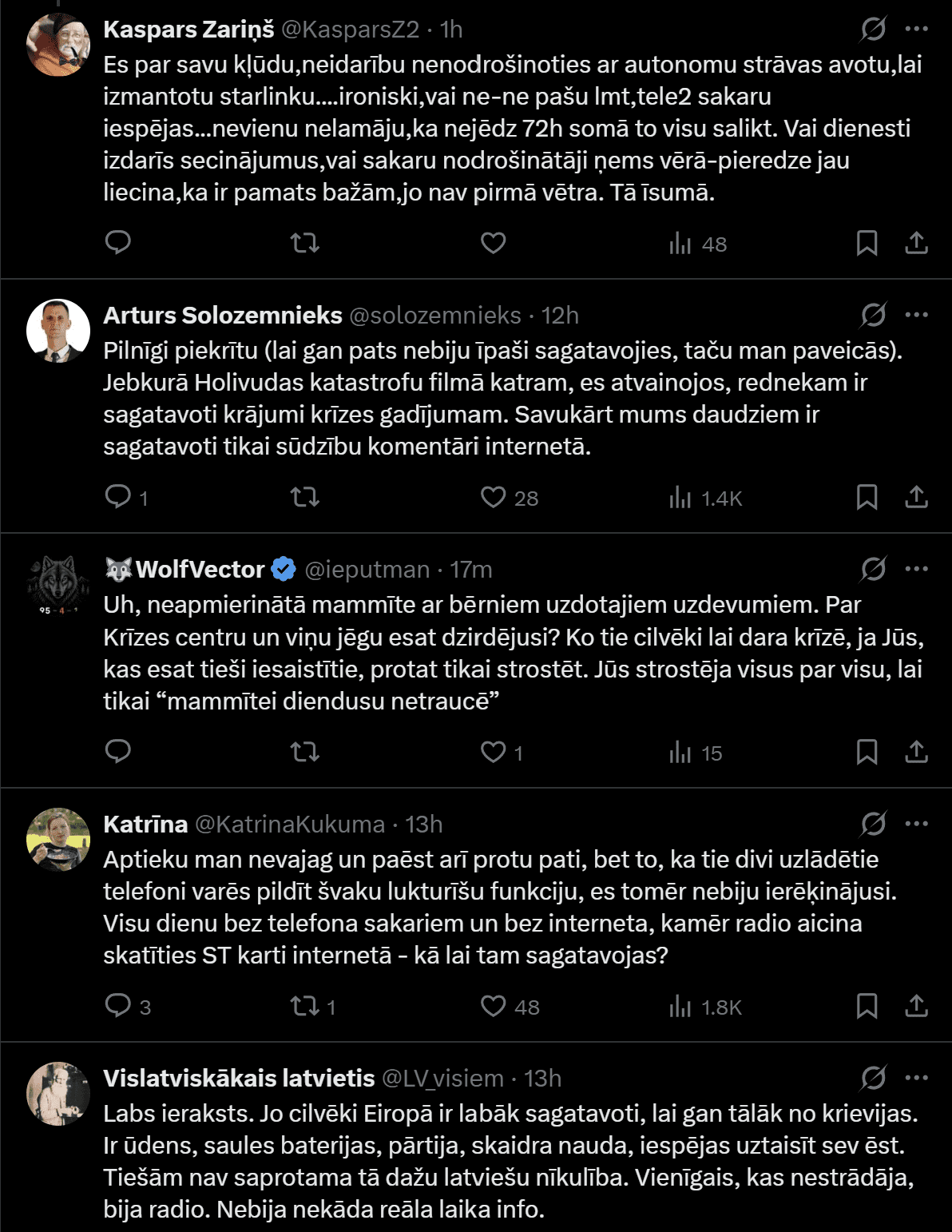Open the 13h timestamp on Katrīna's post
The width and height of the screenshot is (952, 1232).
point(423,824)
